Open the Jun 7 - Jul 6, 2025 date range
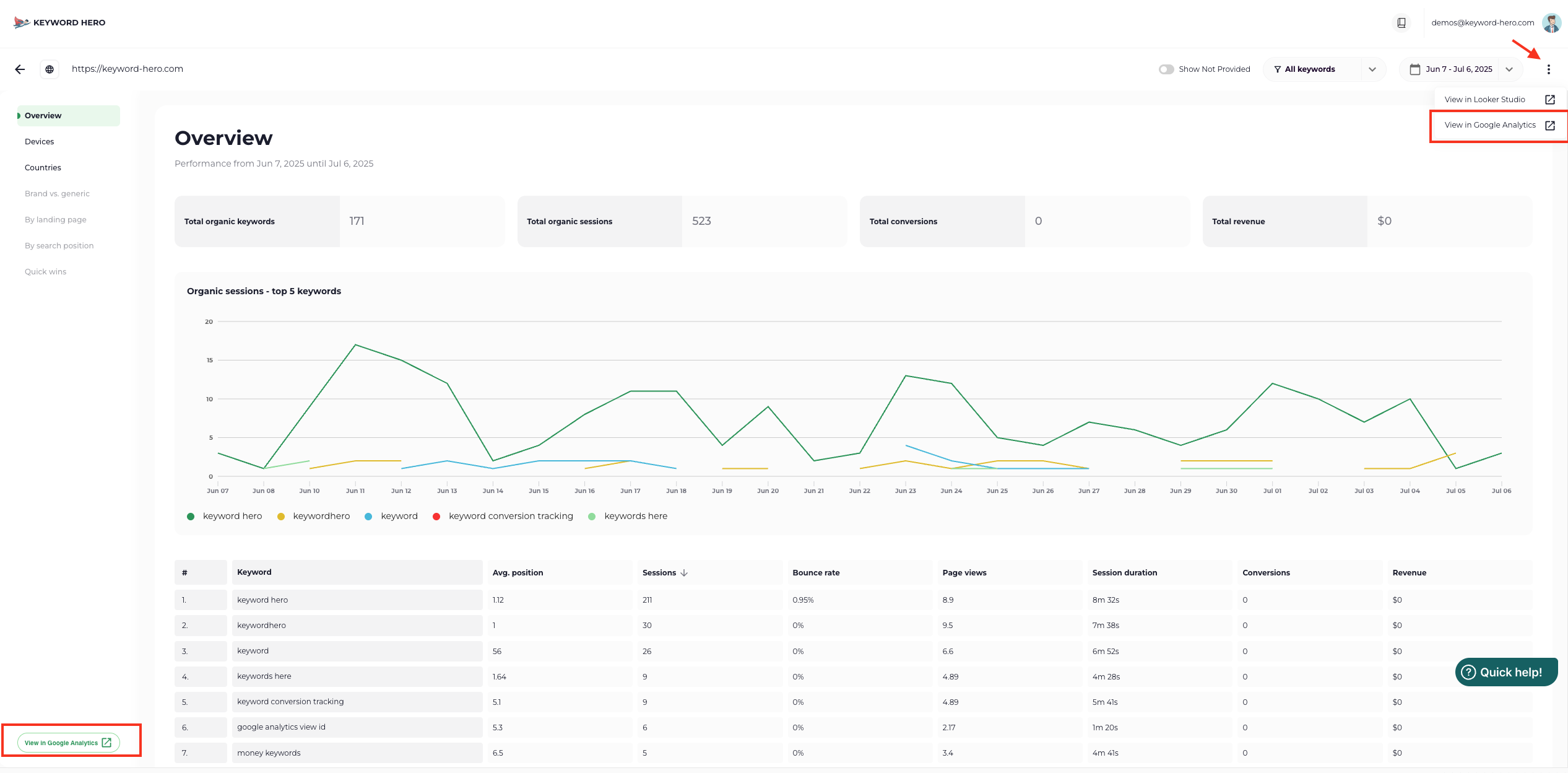Viewport: 1568px width, 773px height. tap(1461, 69)
